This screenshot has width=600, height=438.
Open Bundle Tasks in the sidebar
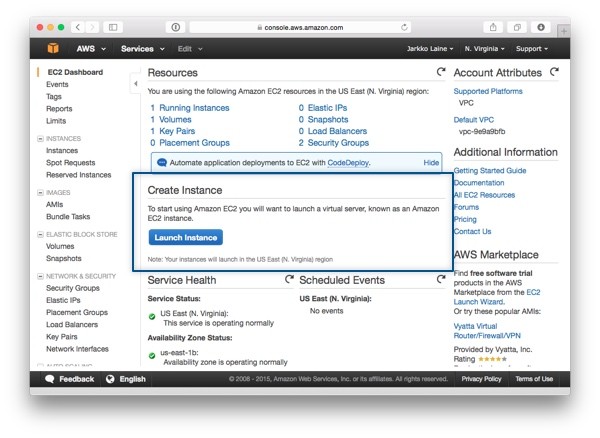[68, 217]
